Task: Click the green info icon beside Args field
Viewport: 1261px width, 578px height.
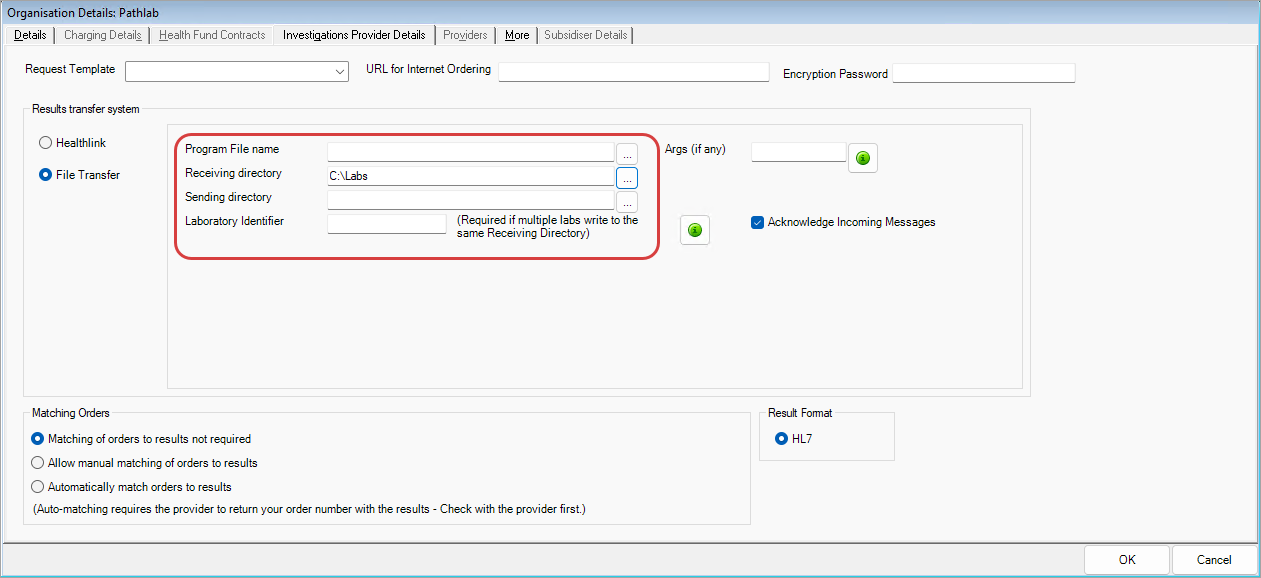Action: pos(863,158)
